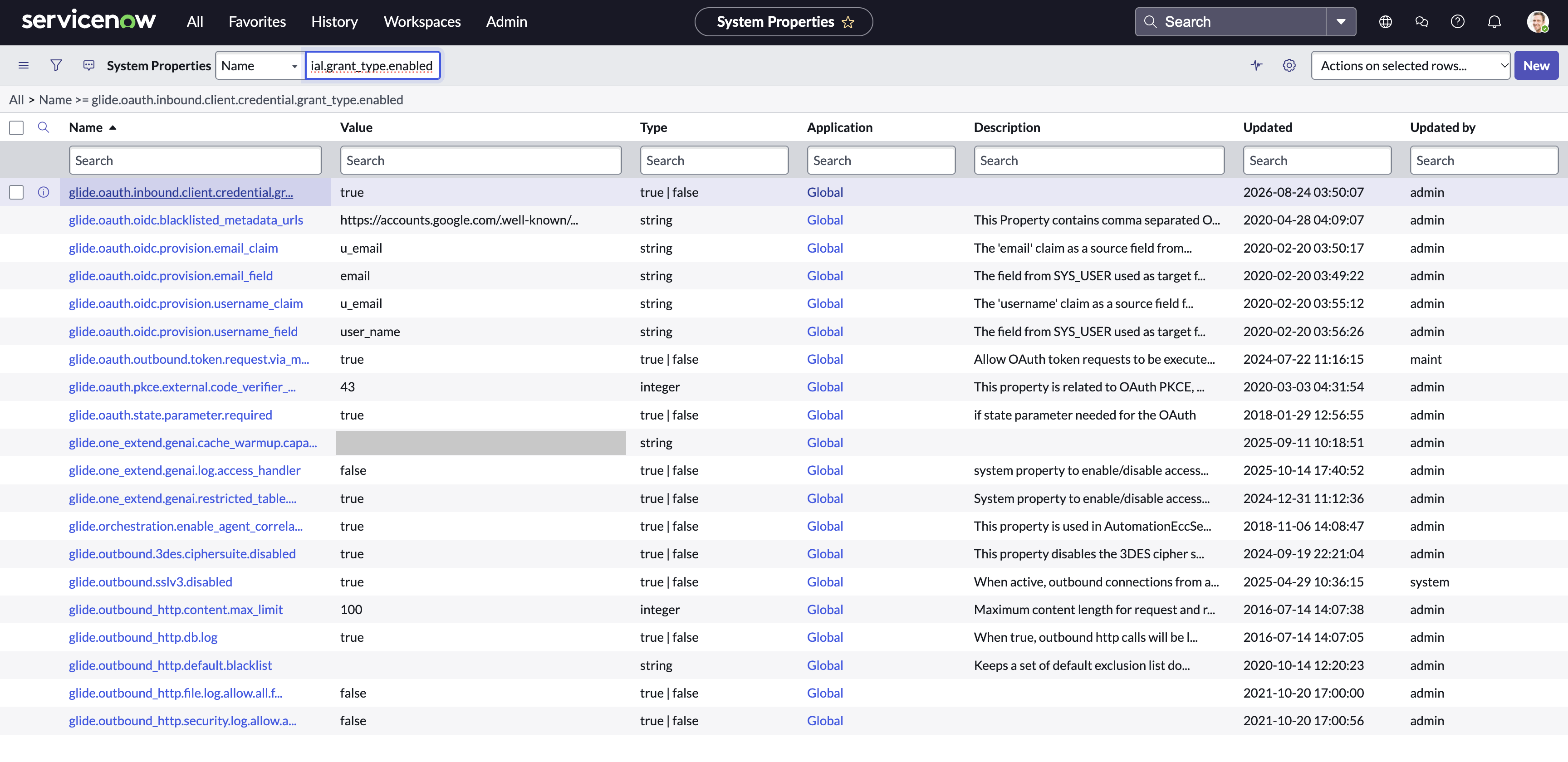Click Global link in email_field row

(825, 276)
